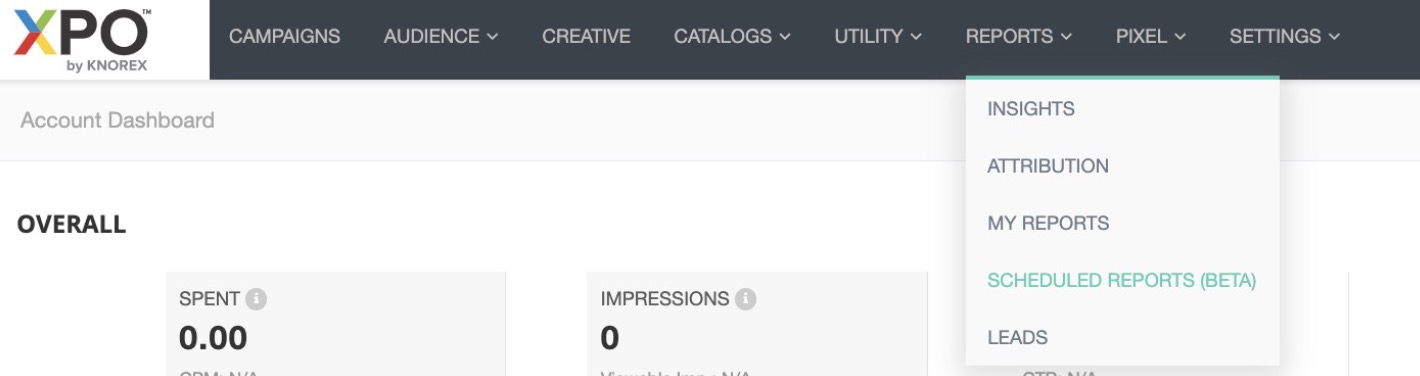Click the IMPRESSIONS metric card value
Viewport: 1420px width, 376px height.
click(610, 338)
